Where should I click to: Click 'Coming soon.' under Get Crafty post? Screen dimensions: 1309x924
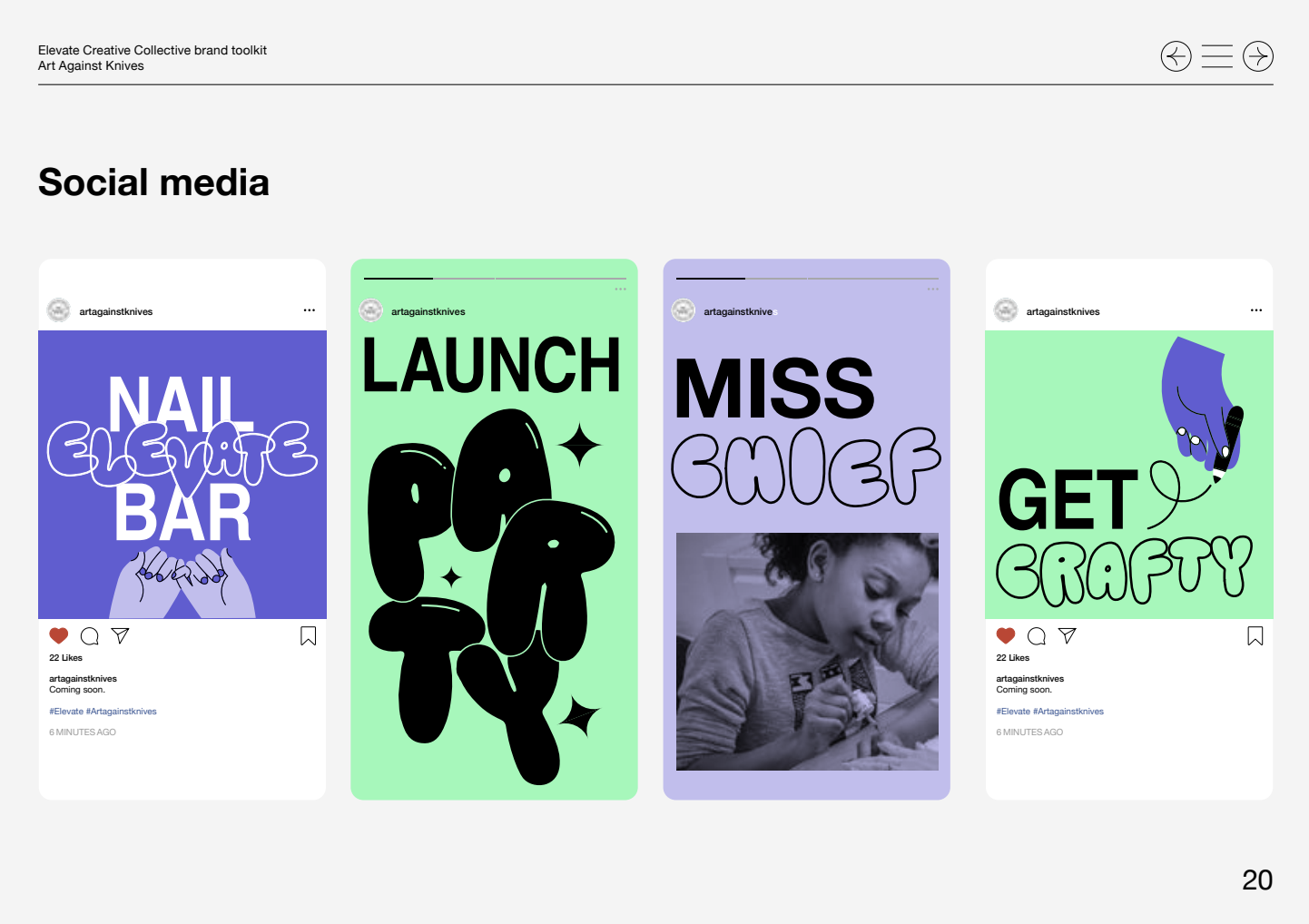[1024, 690]
